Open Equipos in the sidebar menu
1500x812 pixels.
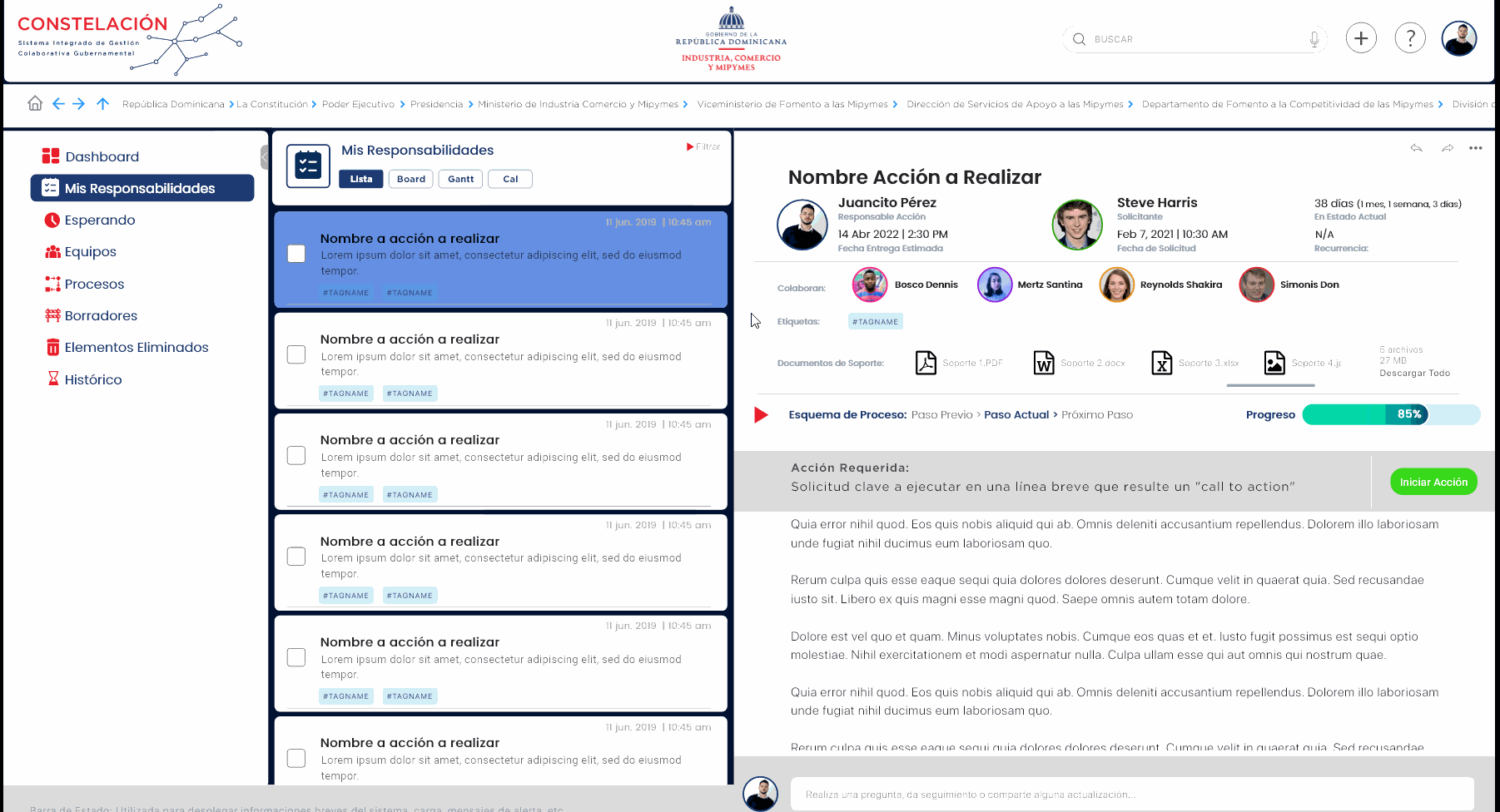90,252
